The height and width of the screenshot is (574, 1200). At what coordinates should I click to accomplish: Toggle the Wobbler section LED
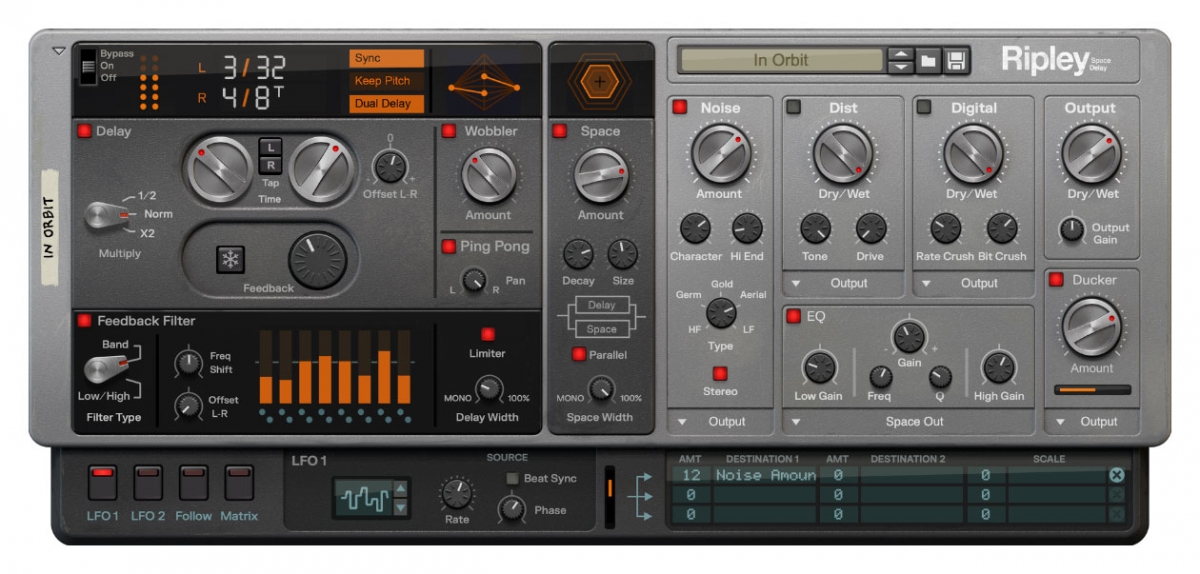449,131
